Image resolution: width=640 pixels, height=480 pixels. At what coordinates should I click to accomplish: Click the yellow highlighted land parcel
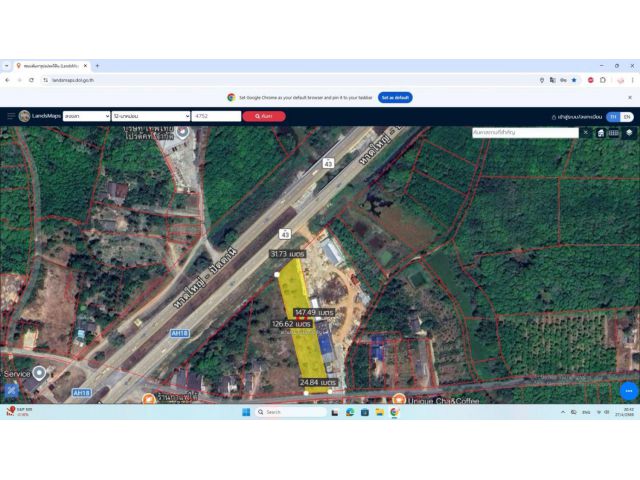[303, 327]
